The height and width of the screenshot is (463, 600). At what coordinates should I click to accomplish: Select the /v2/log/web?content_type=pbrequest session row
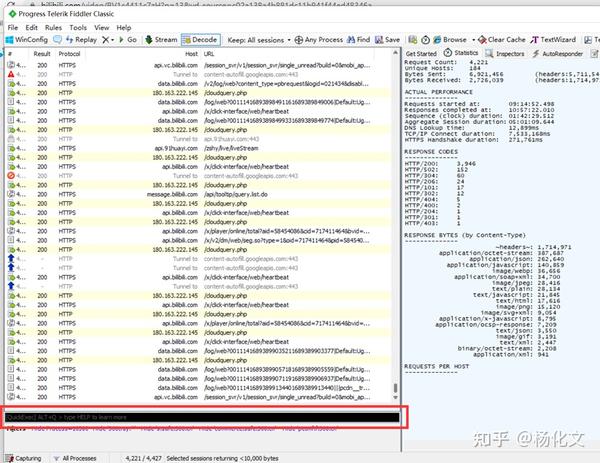tap(198, 83)
